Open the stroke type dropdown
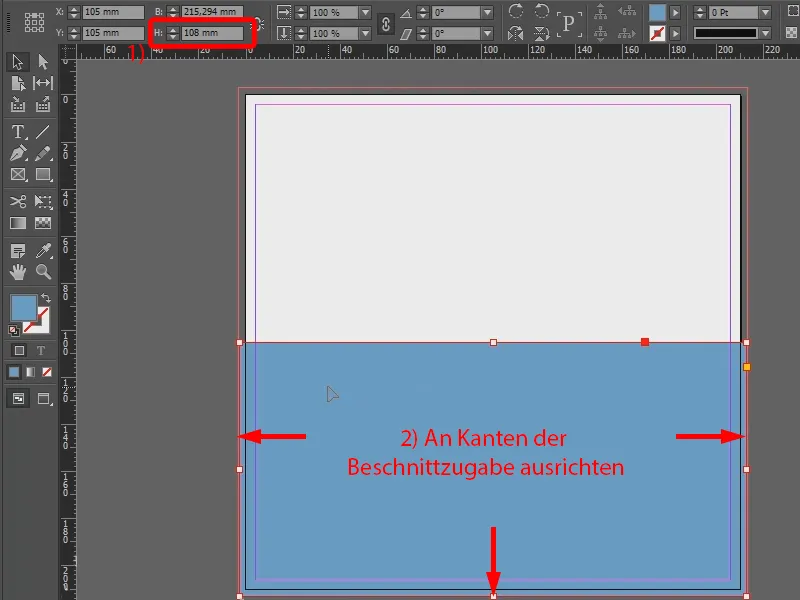Screen dimensions: 800x600 click(x=766, y=31)
